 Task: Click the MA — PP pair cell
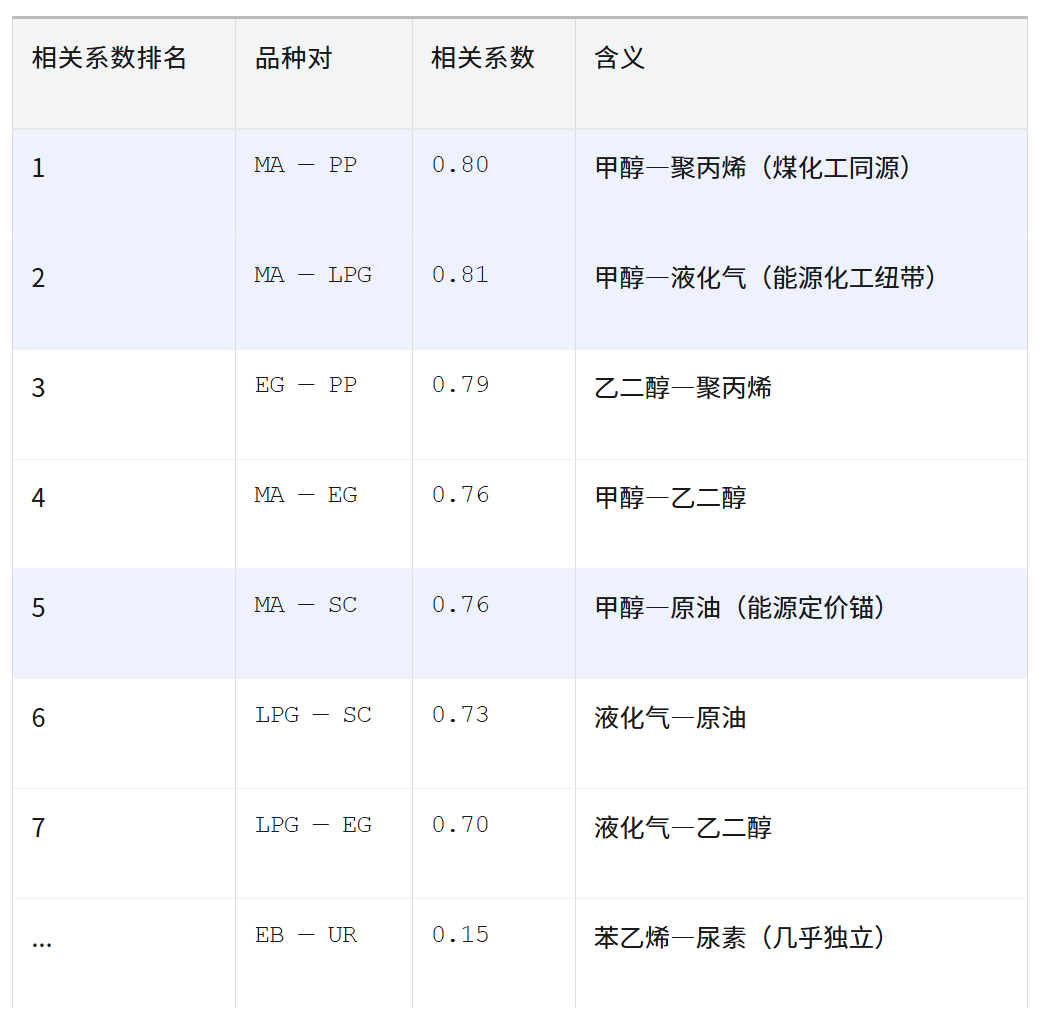[305, 165]
